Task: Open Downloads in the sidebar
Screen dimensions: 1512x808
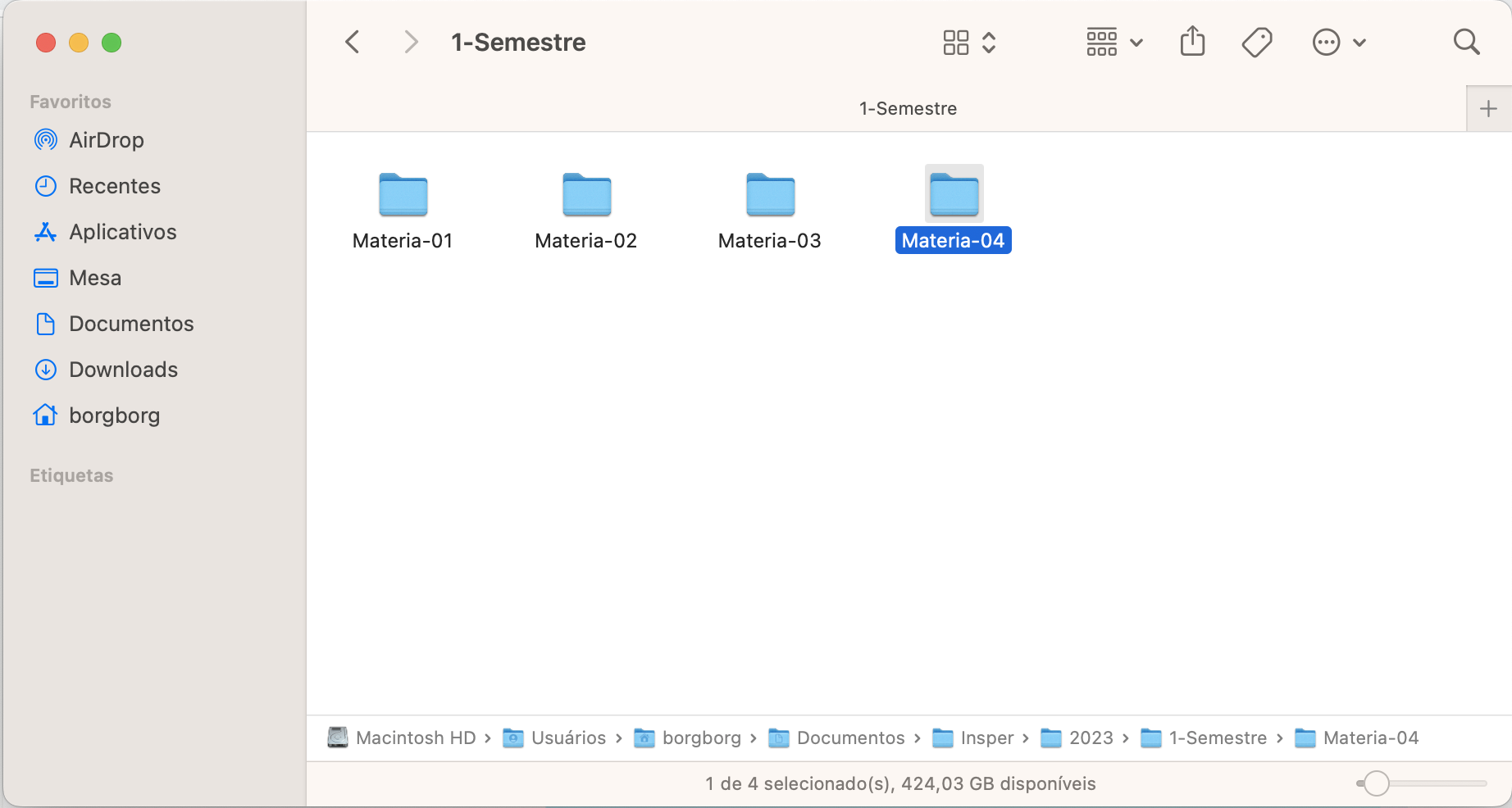Action: click(123, 370)
